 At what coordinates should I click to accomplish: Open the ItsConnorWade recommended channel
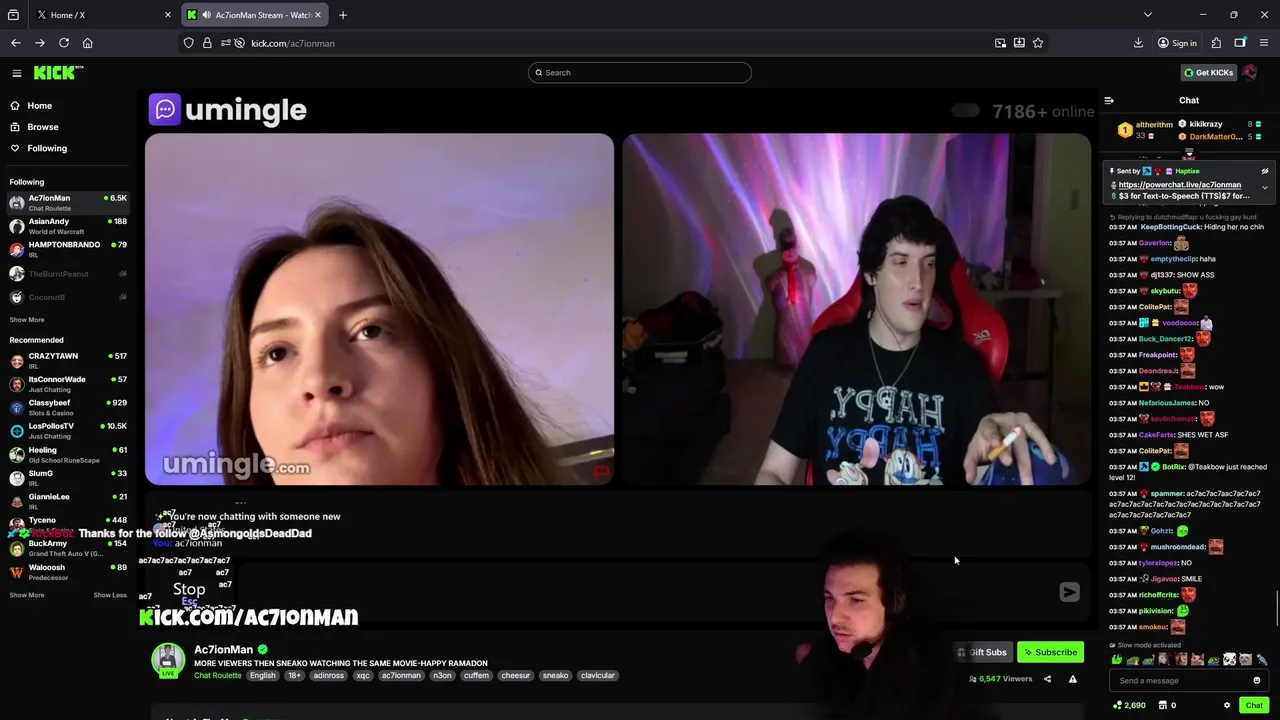(69, 384)
